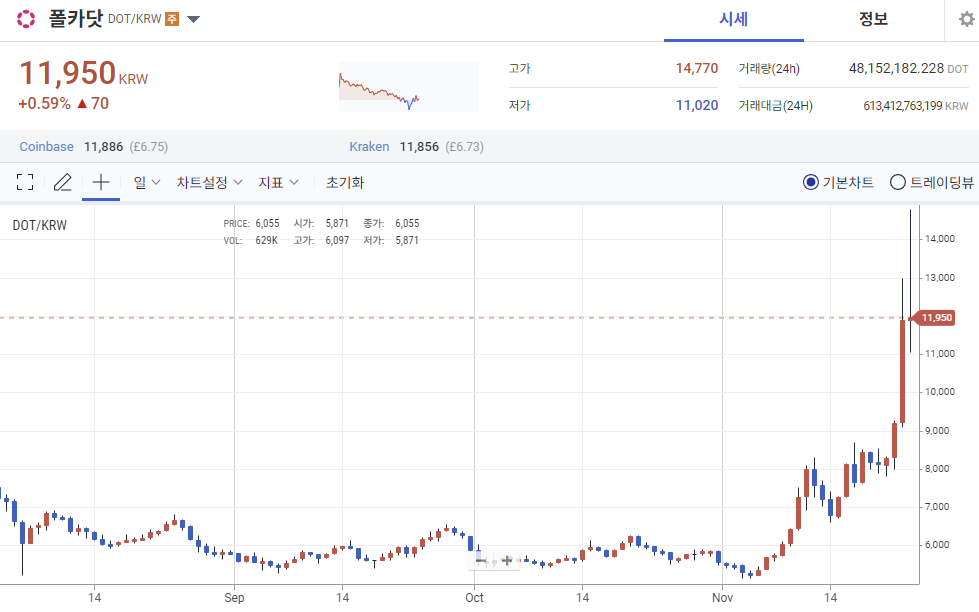Open the Kraken price link
The width and height of the screenshot is (979, 612).
point(369,147)
